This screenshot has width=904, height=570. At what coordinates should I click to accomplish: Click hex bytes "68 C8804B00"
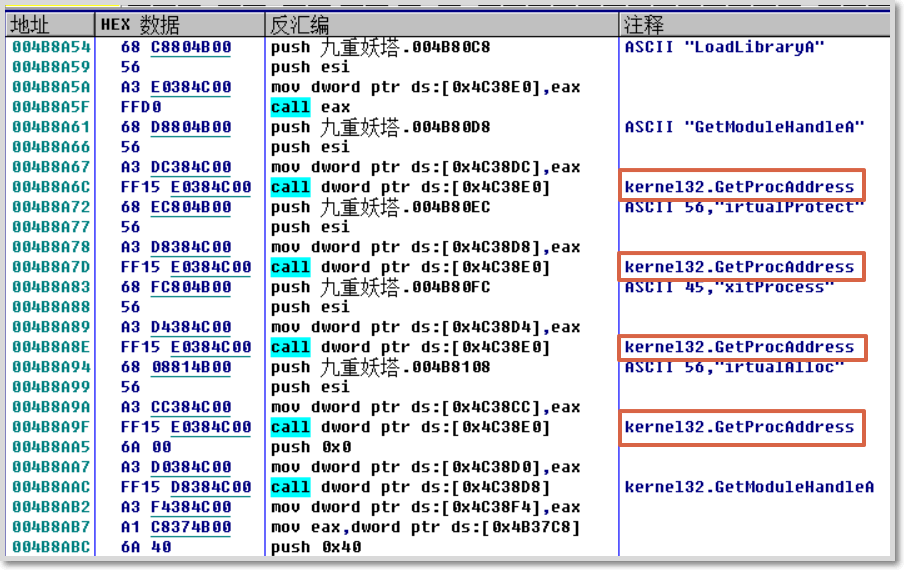coord(176,47)
